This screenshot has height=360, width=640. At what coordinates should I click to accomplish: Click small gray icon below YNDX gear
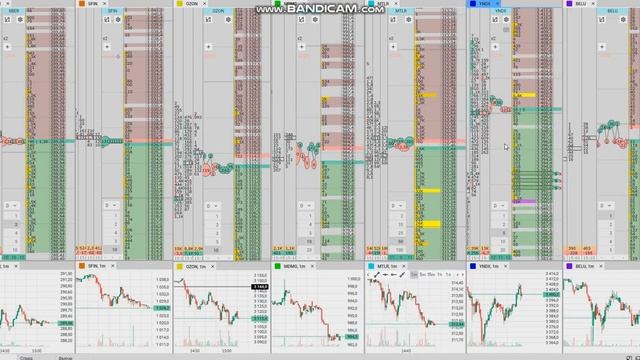[x=506, y=29]
